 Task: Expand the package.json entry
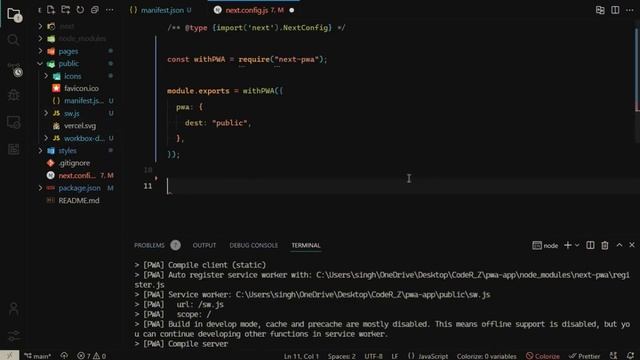pos(40,188)
